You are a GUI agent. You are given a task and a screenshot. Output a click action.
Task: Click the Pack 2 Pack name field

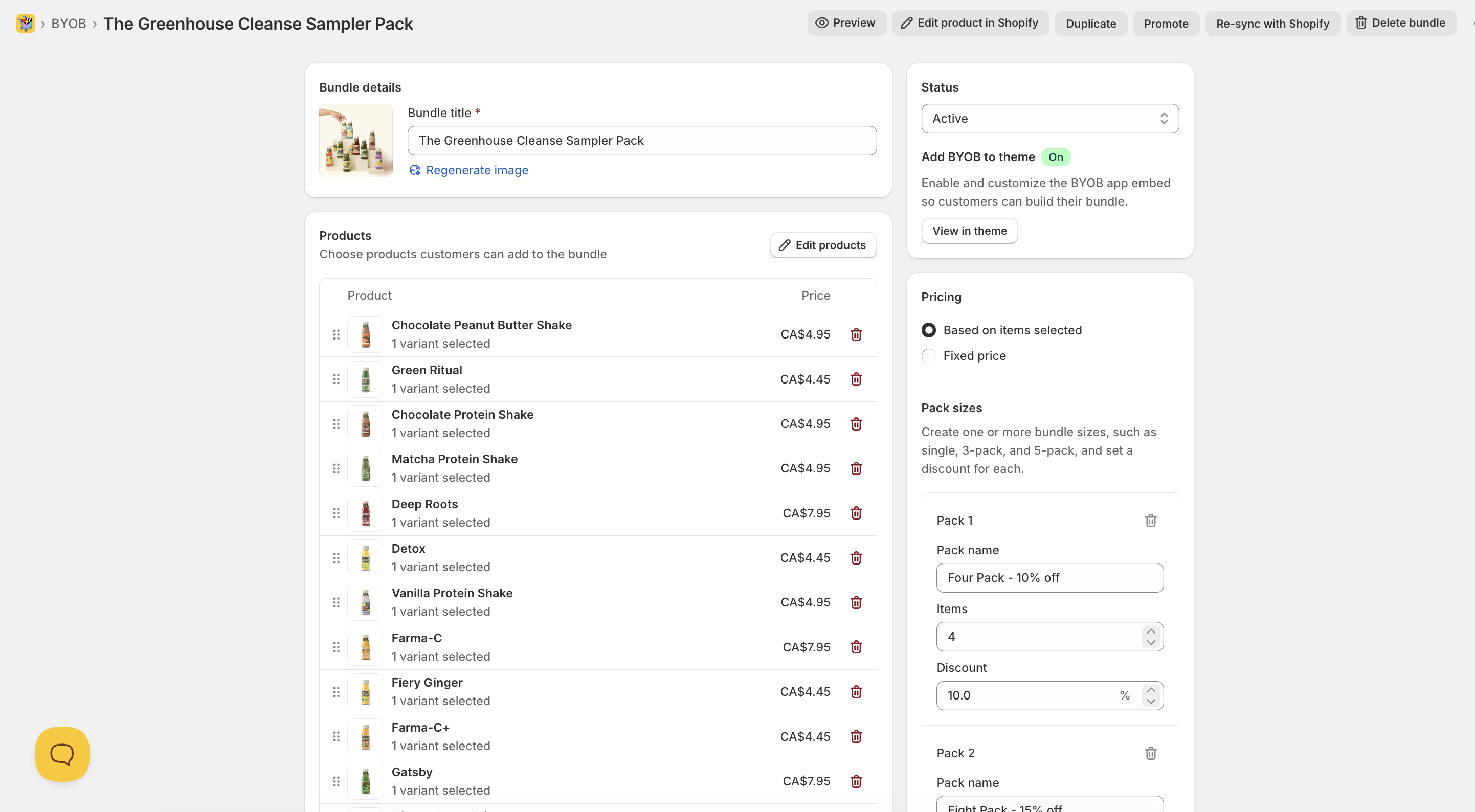(1049, 804)
